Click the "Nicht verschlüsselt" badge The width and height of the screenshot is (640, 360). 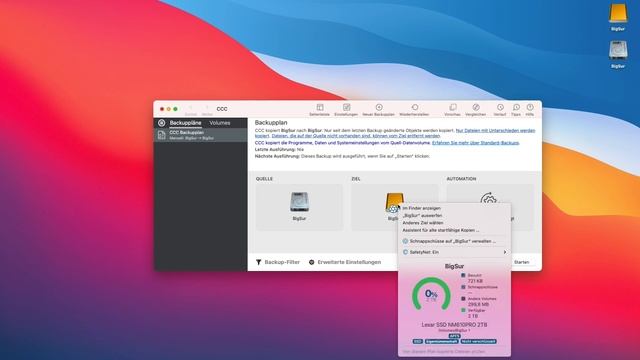click(478, 341)
